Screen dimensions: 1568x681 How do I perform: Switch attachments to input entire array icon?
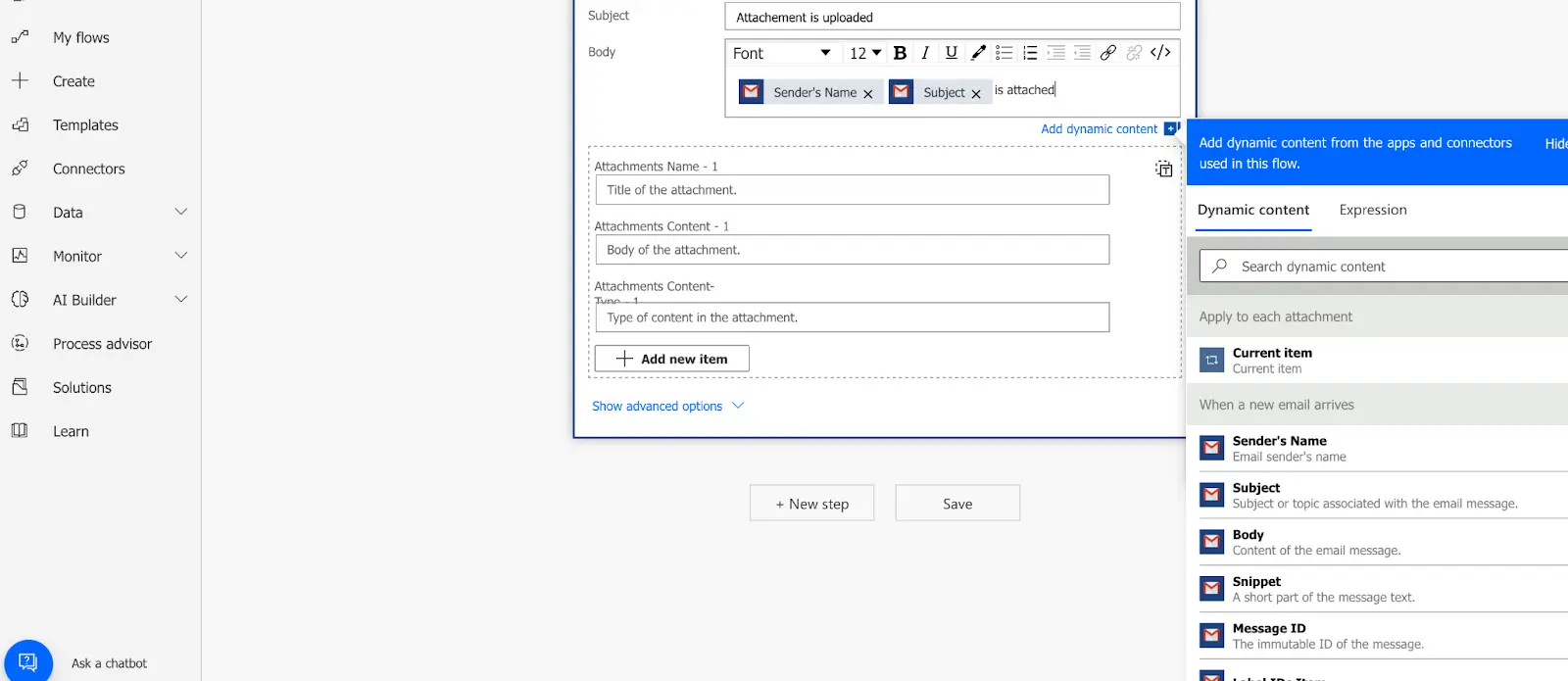click(1163, 170)
